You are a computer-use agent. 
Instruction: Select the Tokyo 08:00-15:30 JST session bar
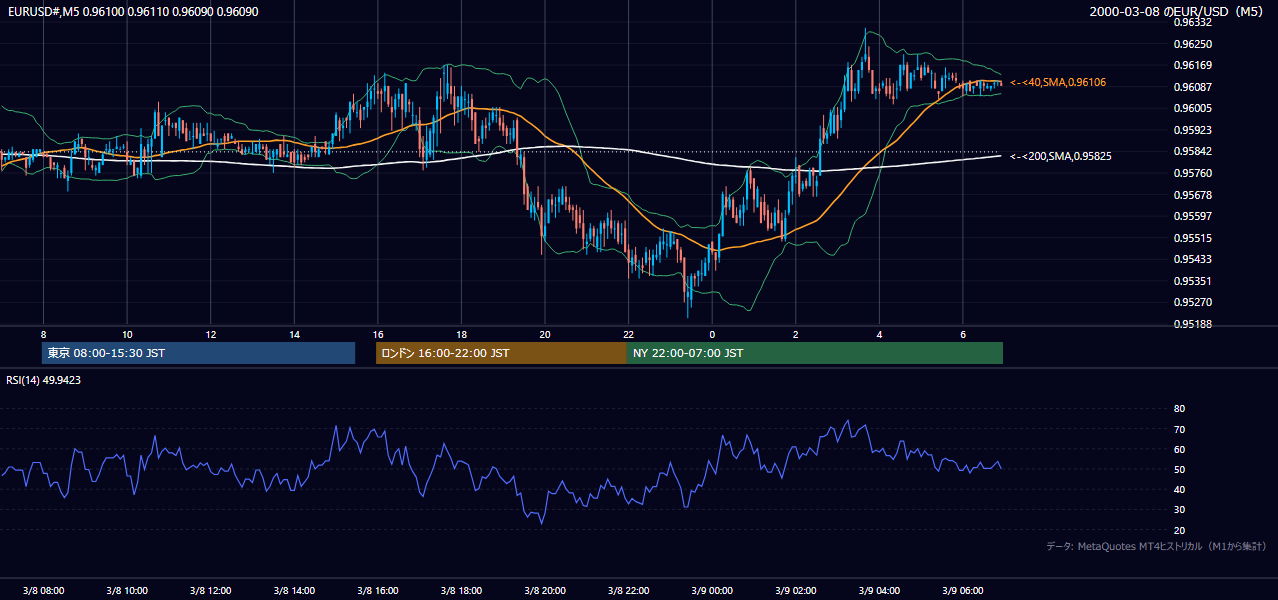click(x=198, y=353)
